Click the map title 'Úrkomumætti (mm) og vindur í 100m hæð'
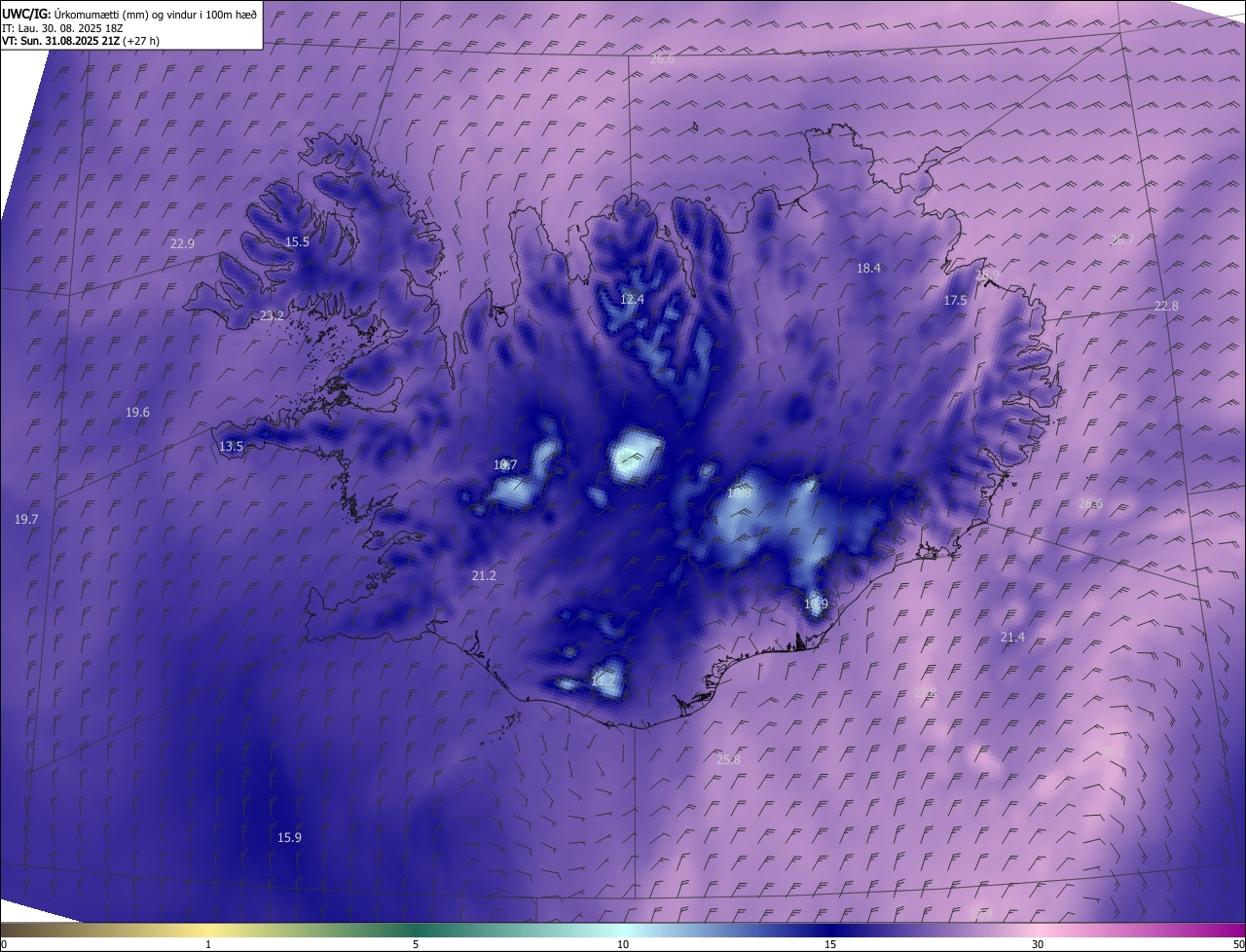Screen dimensions: 1246x952 tap(156, 14)
